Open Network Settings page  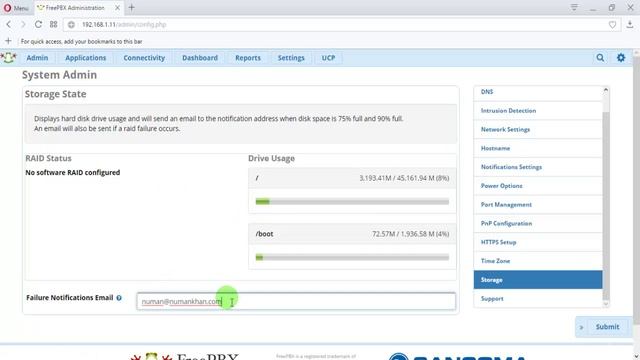tap(538, 129)
